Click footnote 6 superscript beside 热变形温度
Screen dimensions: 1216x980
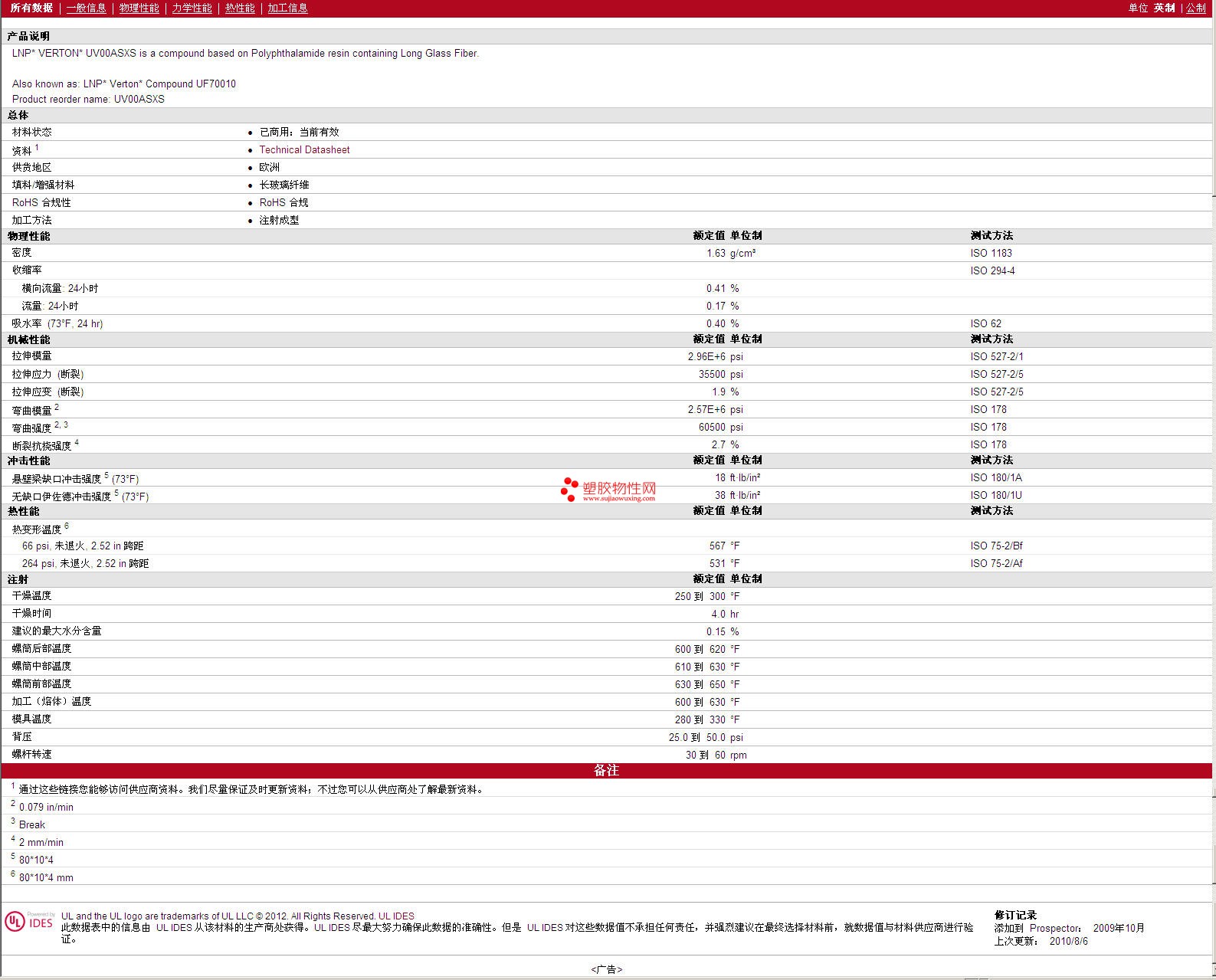point(67,526)
